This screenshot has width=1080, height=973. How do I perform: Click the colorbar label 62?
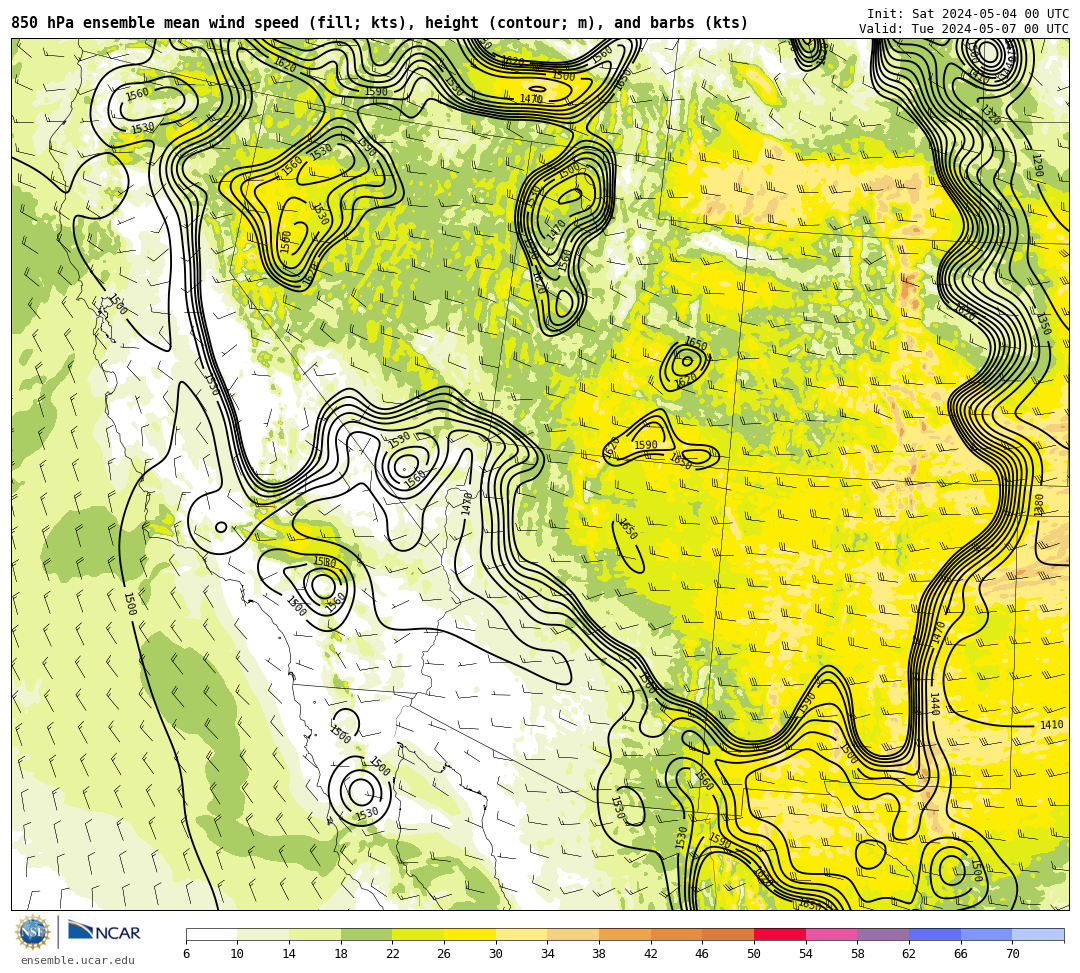point(909,954)
